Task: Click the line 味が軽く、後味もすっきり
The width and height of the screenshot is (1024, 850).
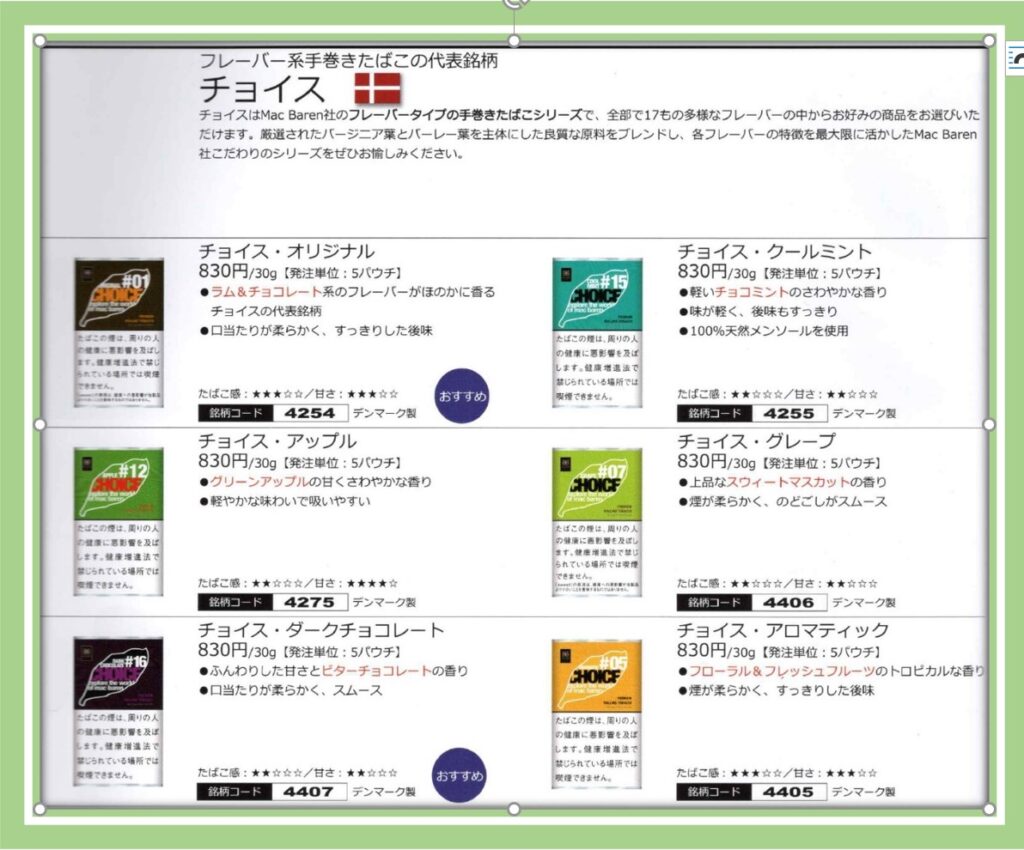Action: point(758,311)
